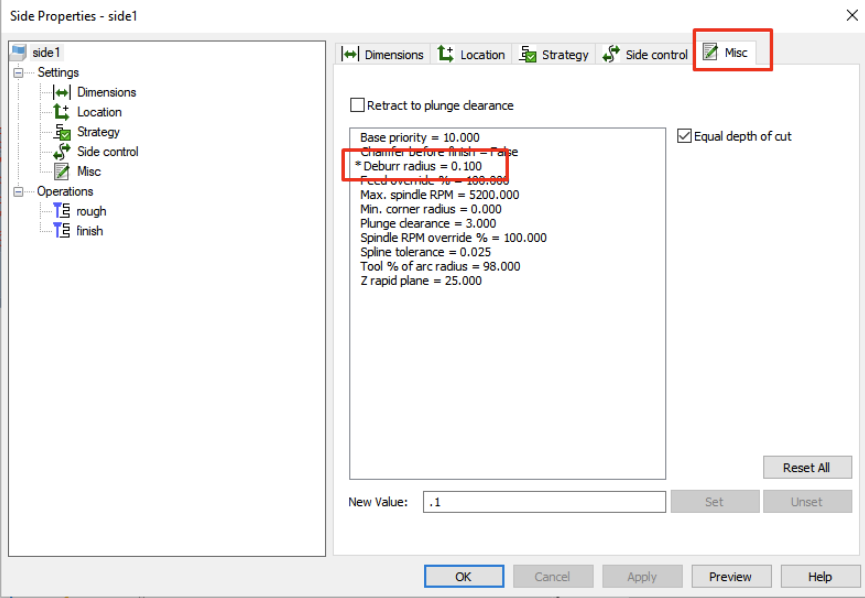Select the side1 document icon
865x598 pixels.
click(20, 51)
